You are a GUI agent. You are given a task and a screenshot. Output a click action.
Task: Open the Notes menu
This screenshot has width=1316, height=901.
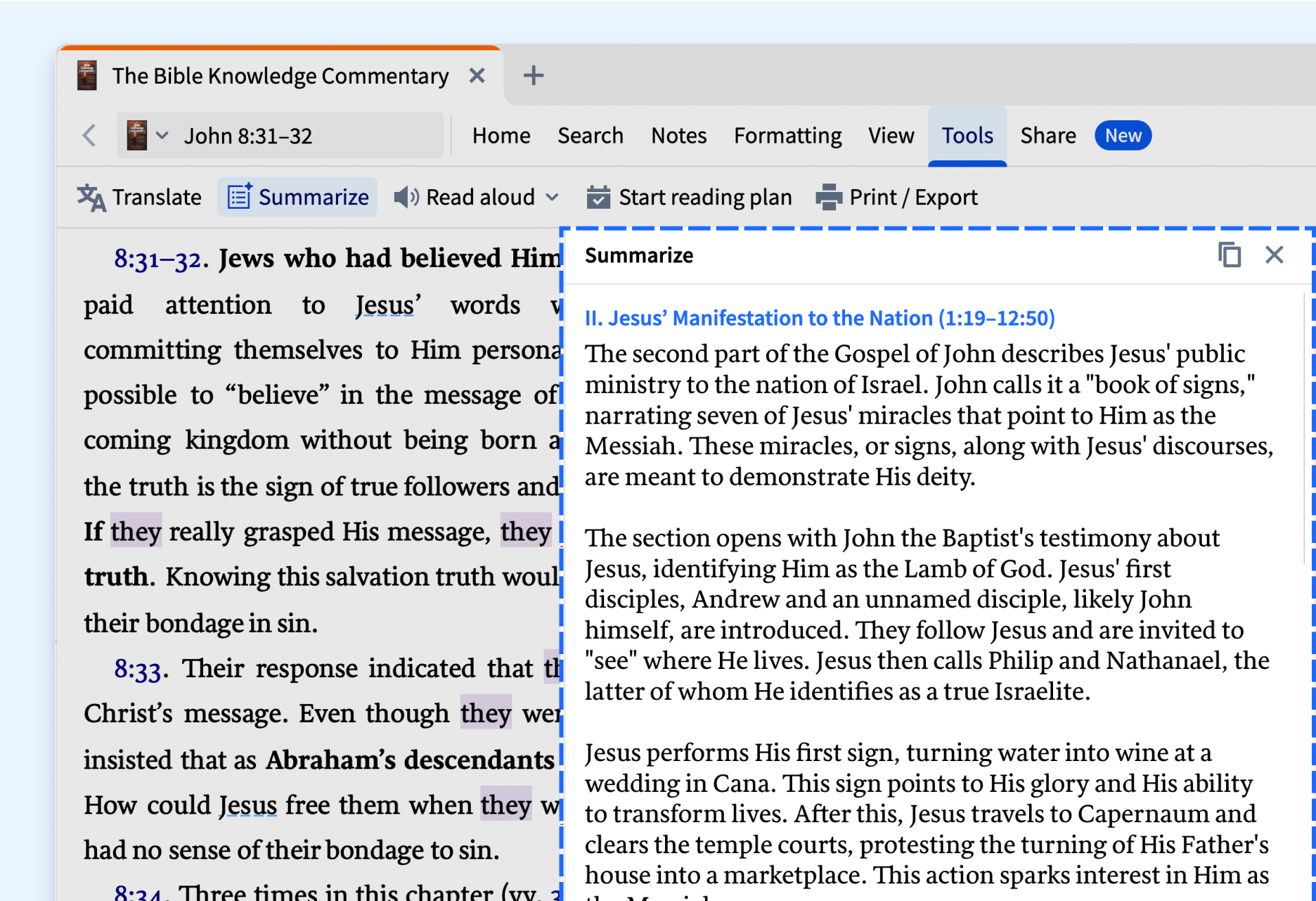(678, 135)
